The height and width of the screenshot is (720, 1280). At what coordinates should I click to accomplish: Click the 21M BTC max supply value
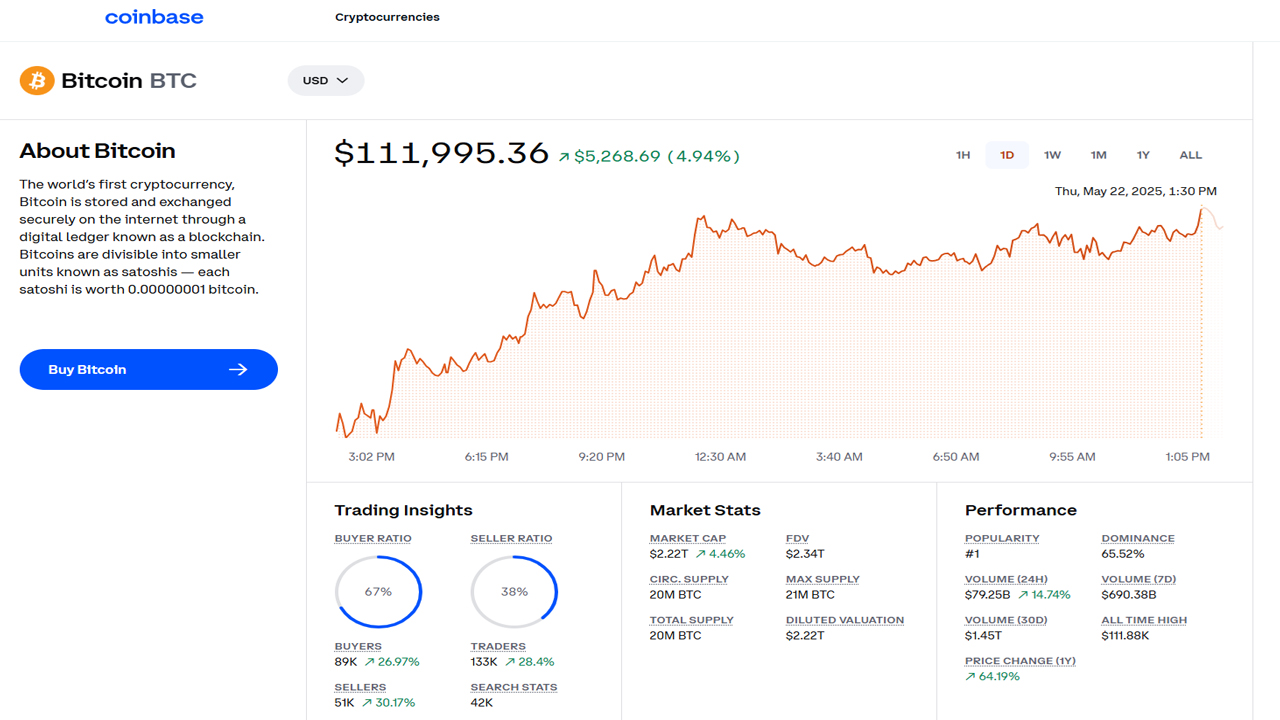coord(810,595)
